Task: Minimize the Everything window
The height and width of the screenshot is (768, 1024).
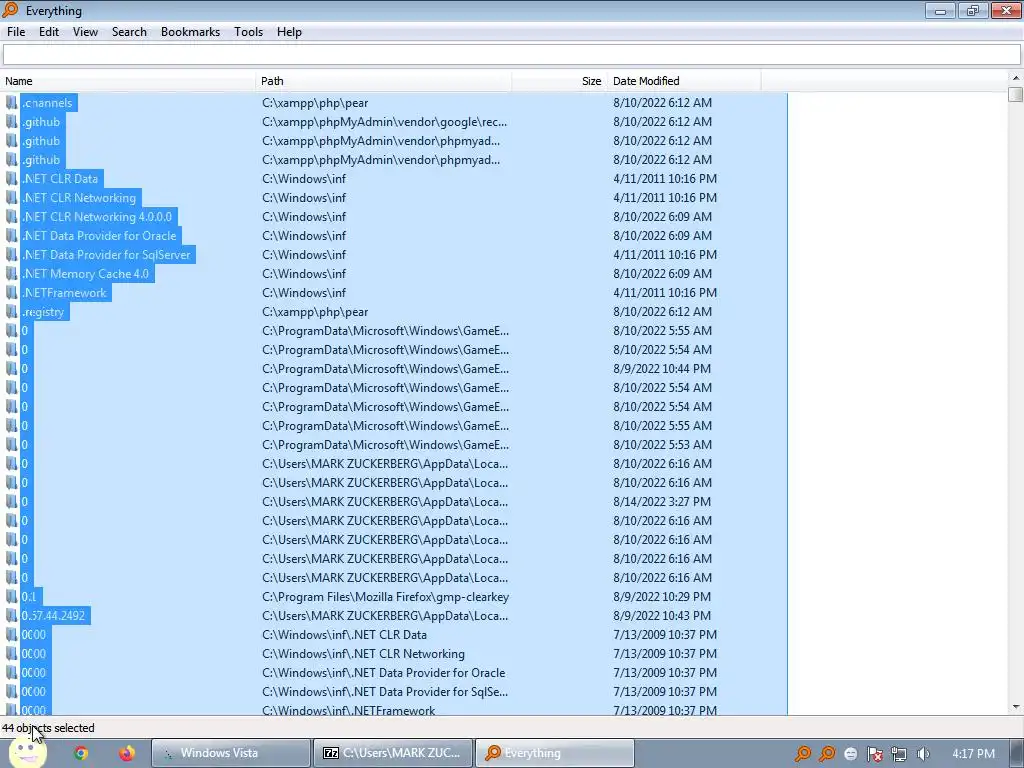Action: pyautogui.click(x=940, y=10)
